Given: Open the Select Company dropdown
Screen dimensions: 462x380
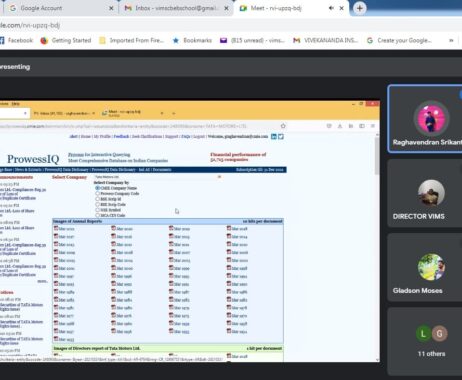Looking at the screenshot, I should pyautogui.click(x=157, y=177).
